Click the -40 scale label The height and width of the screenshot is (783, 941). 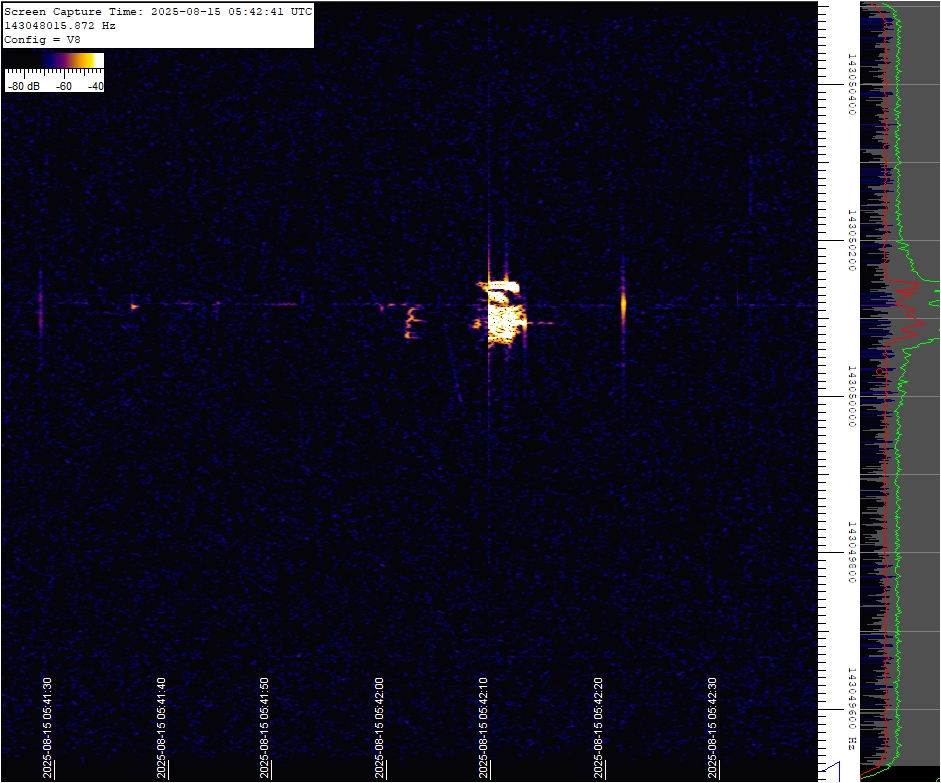click(x=95, y=86)
